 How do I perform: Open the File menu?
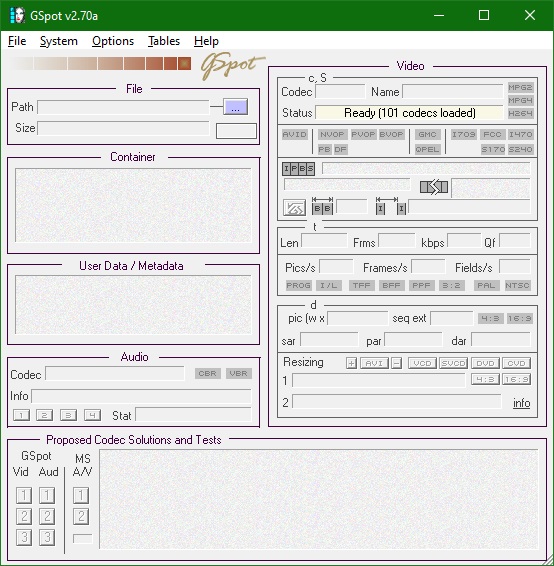pyautogui.click(x=17, y=41)
